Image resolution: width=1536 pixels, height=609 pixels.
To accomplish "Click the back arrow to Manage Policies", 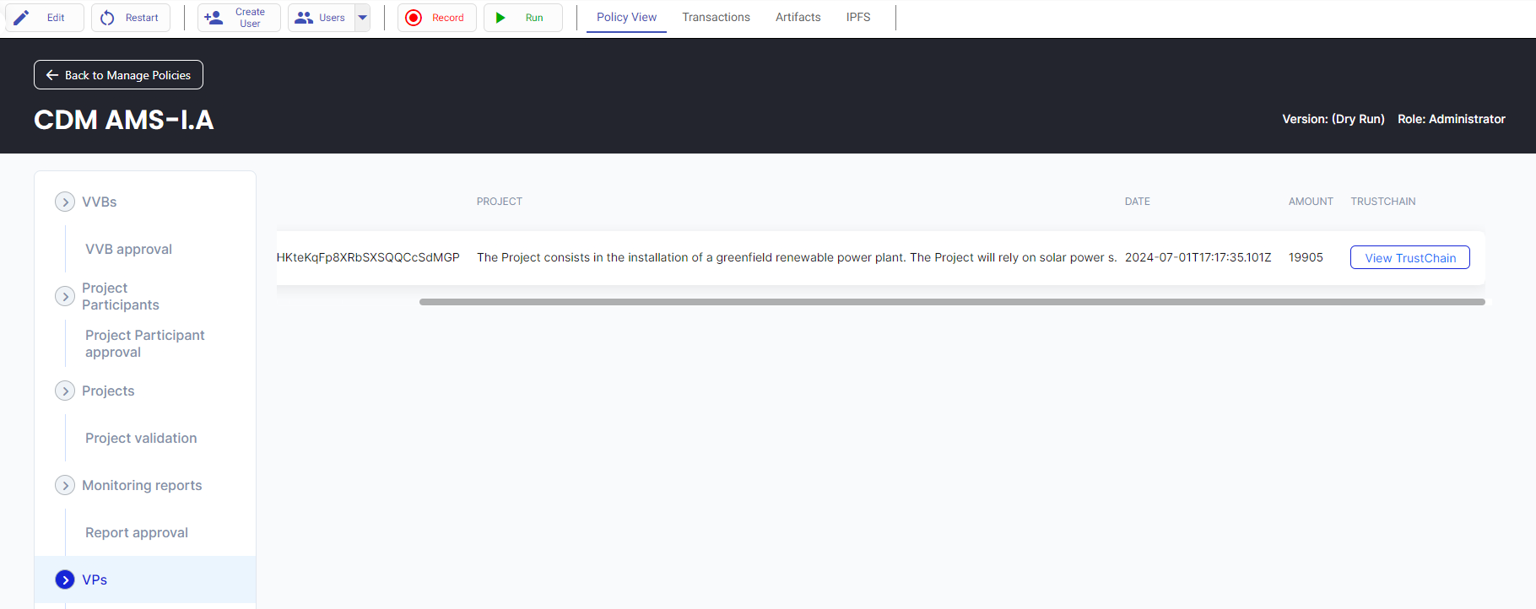I will (52, 75).
